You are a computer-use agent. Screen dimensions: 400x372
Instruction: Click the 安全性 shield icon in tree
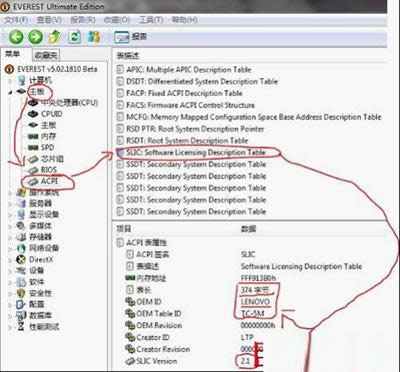(x=21, y=293)
